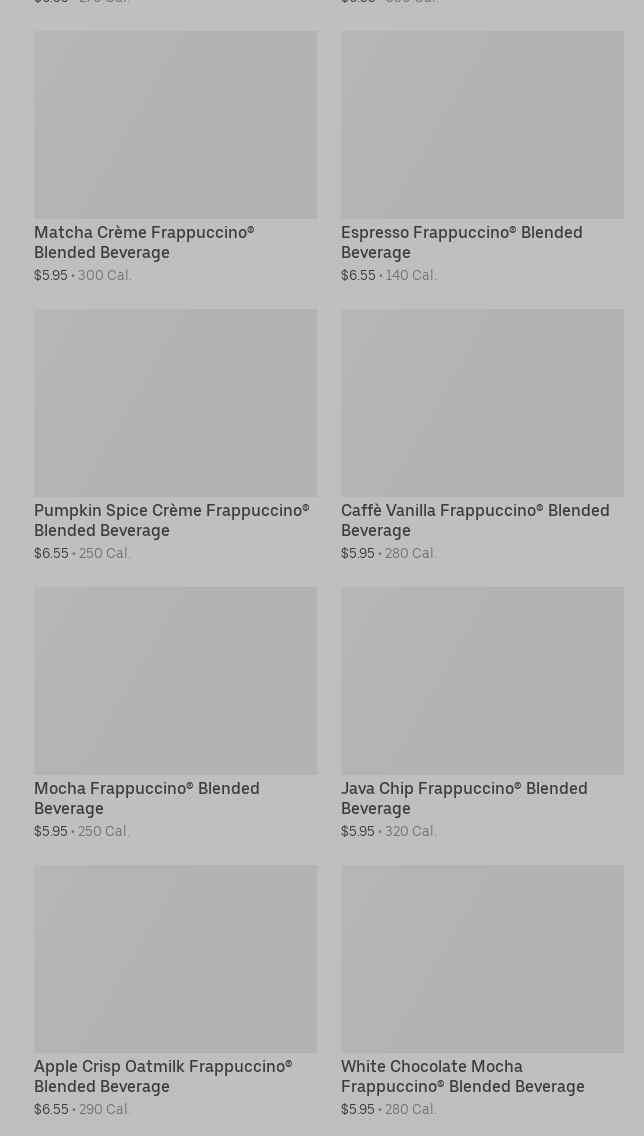Open the Espresso Frappuccino product image
The image size is (644, 1136).
tap(482, 124)
